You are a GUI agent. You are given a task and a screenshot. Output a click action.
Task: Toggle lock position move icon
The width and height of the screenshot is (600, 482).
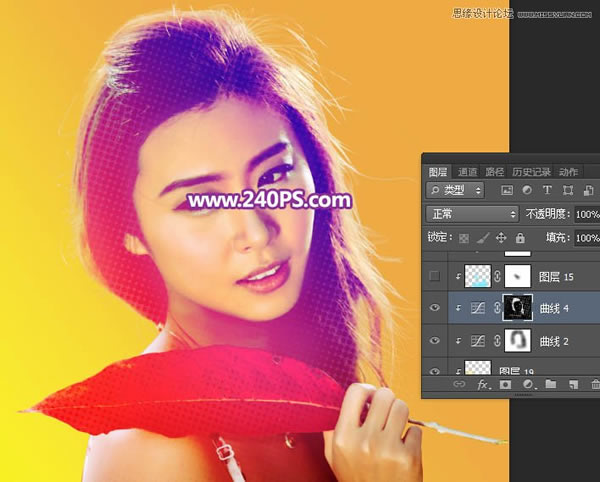coord(501,238)
